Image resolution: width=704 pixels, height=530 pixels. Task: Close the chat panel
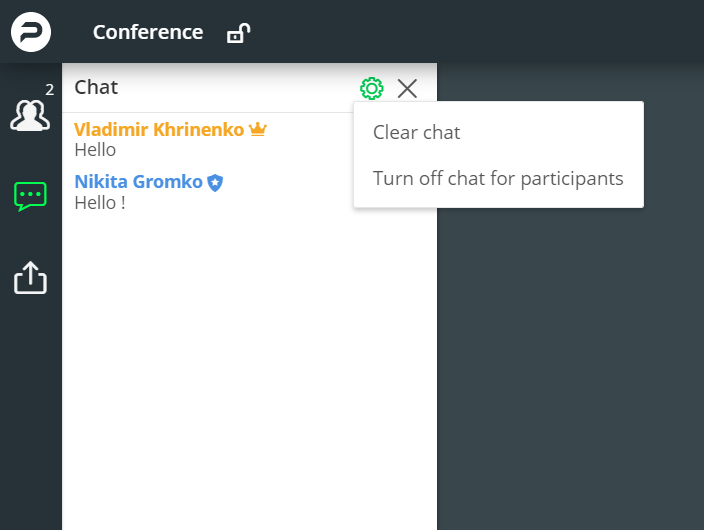click(x=407, y=88)
